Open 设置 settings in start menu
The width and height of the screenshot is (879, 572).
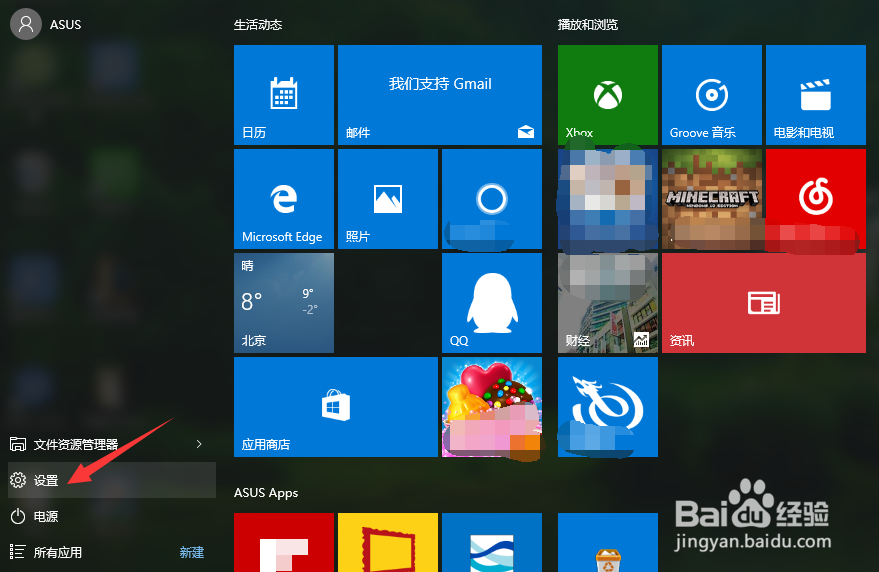(112, 480)
